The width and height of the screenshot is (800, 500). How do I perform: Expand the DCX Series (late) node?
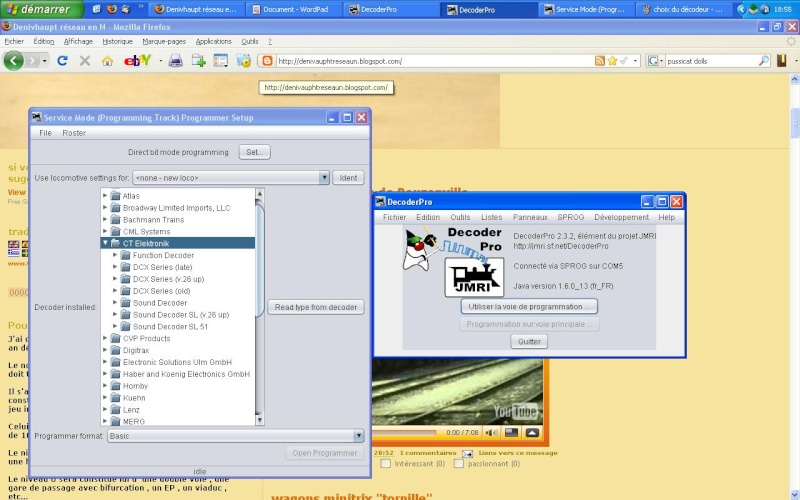(115, 267)
